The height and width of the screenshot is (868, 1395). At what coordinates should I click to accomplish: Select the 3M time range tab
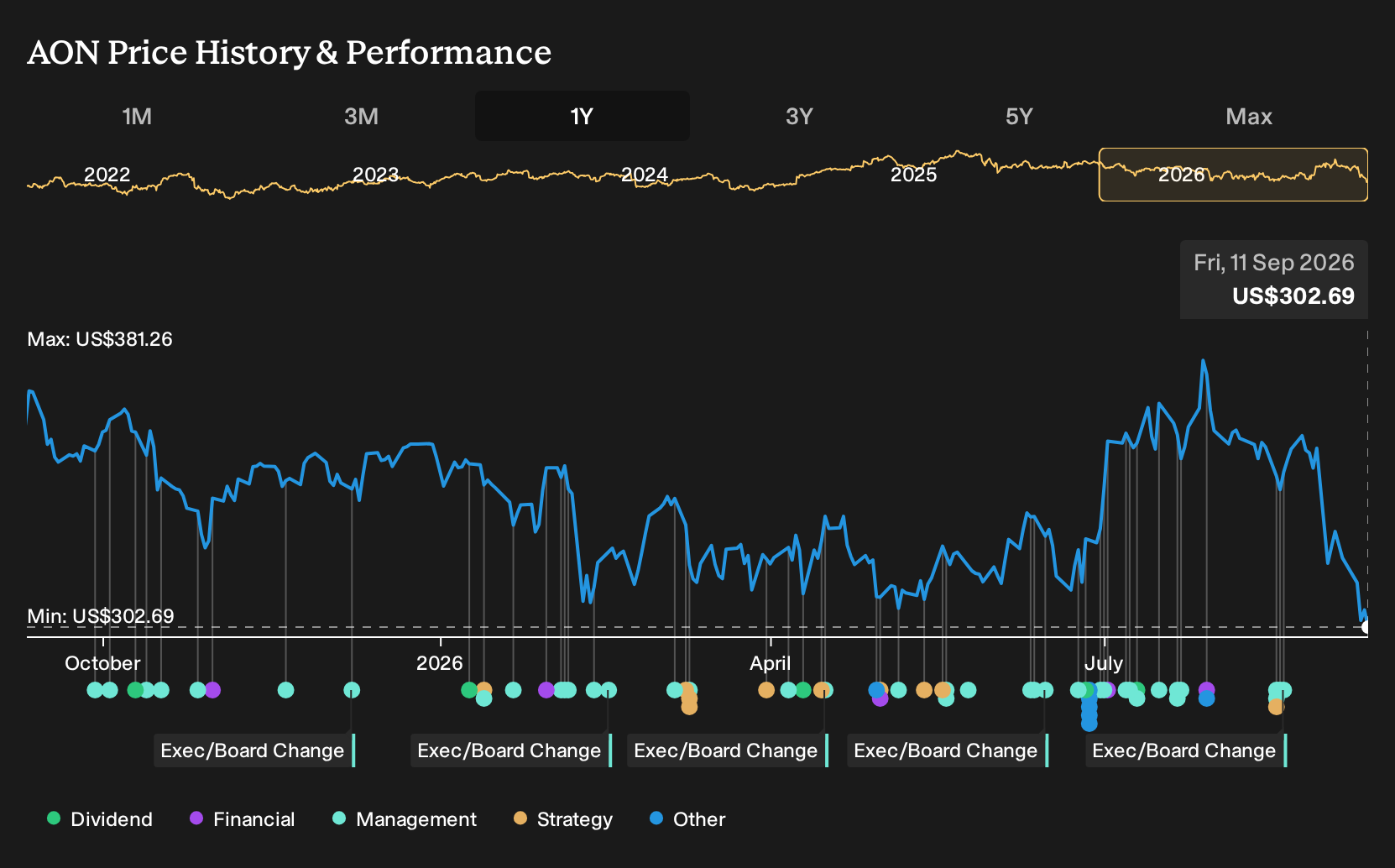[x=361, y=116]
